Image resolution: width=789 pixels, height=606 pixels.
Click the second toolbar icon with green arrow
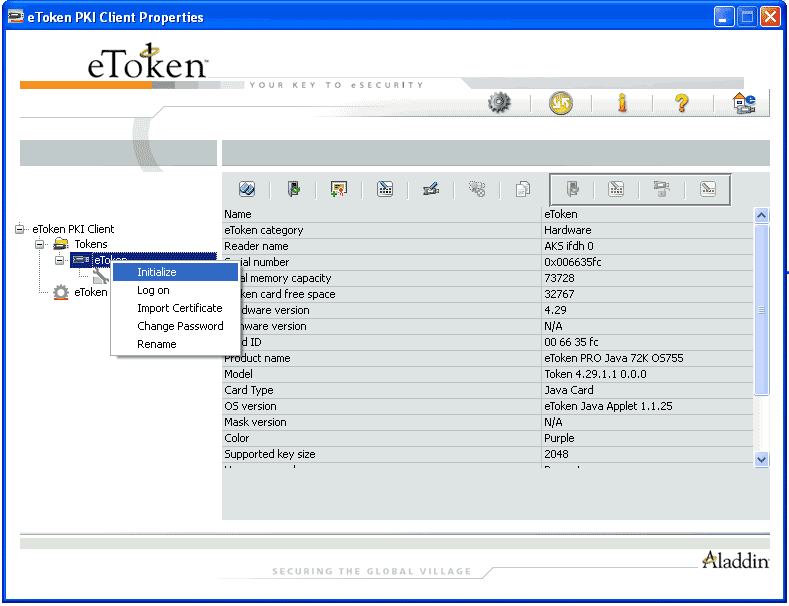tap(294, 189)
